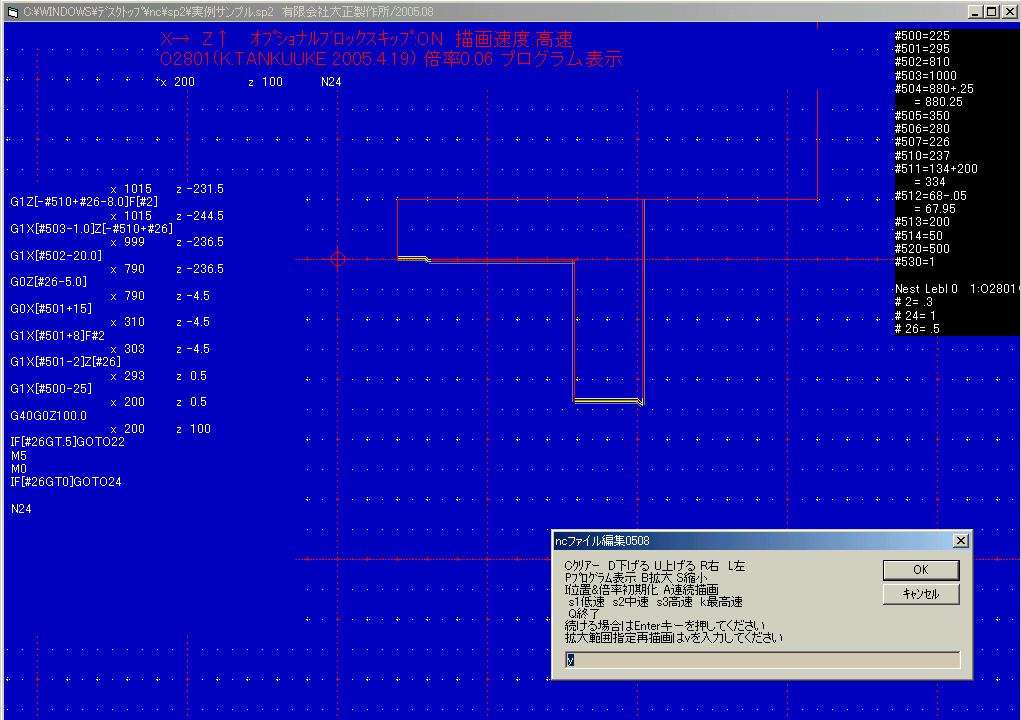The image size is (1021, 720).
Task: Maximize the main application window
Action: coord(991,11)
